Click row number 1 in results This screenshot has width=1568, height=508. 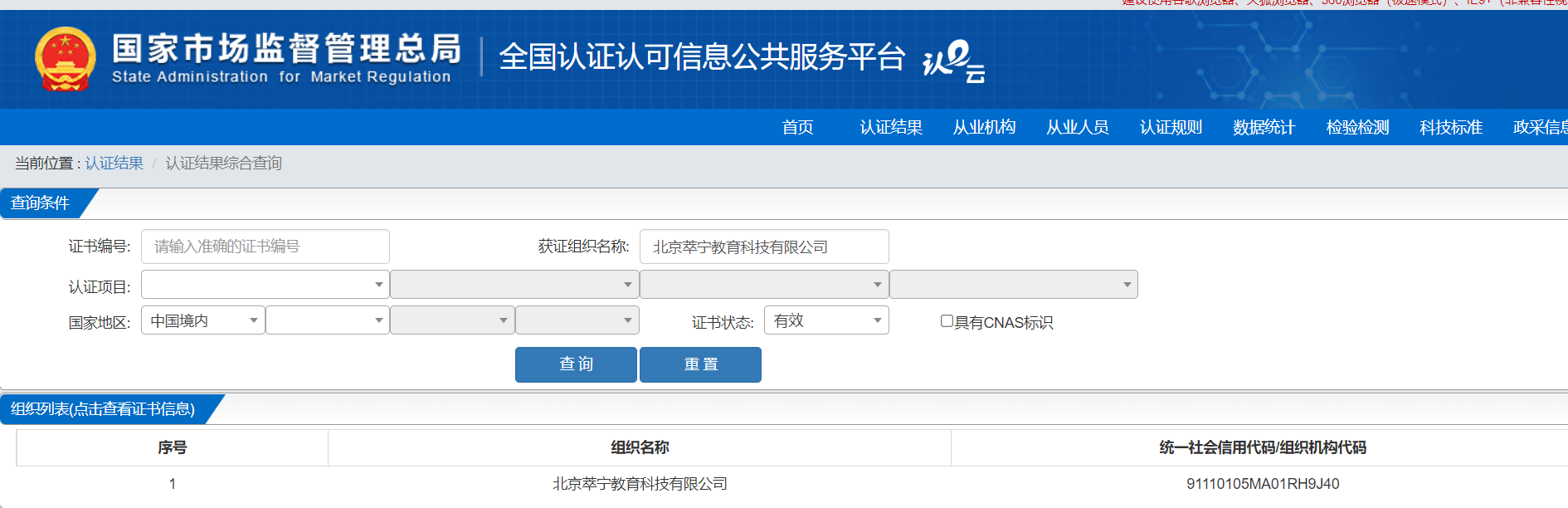(x=173, y=484)
